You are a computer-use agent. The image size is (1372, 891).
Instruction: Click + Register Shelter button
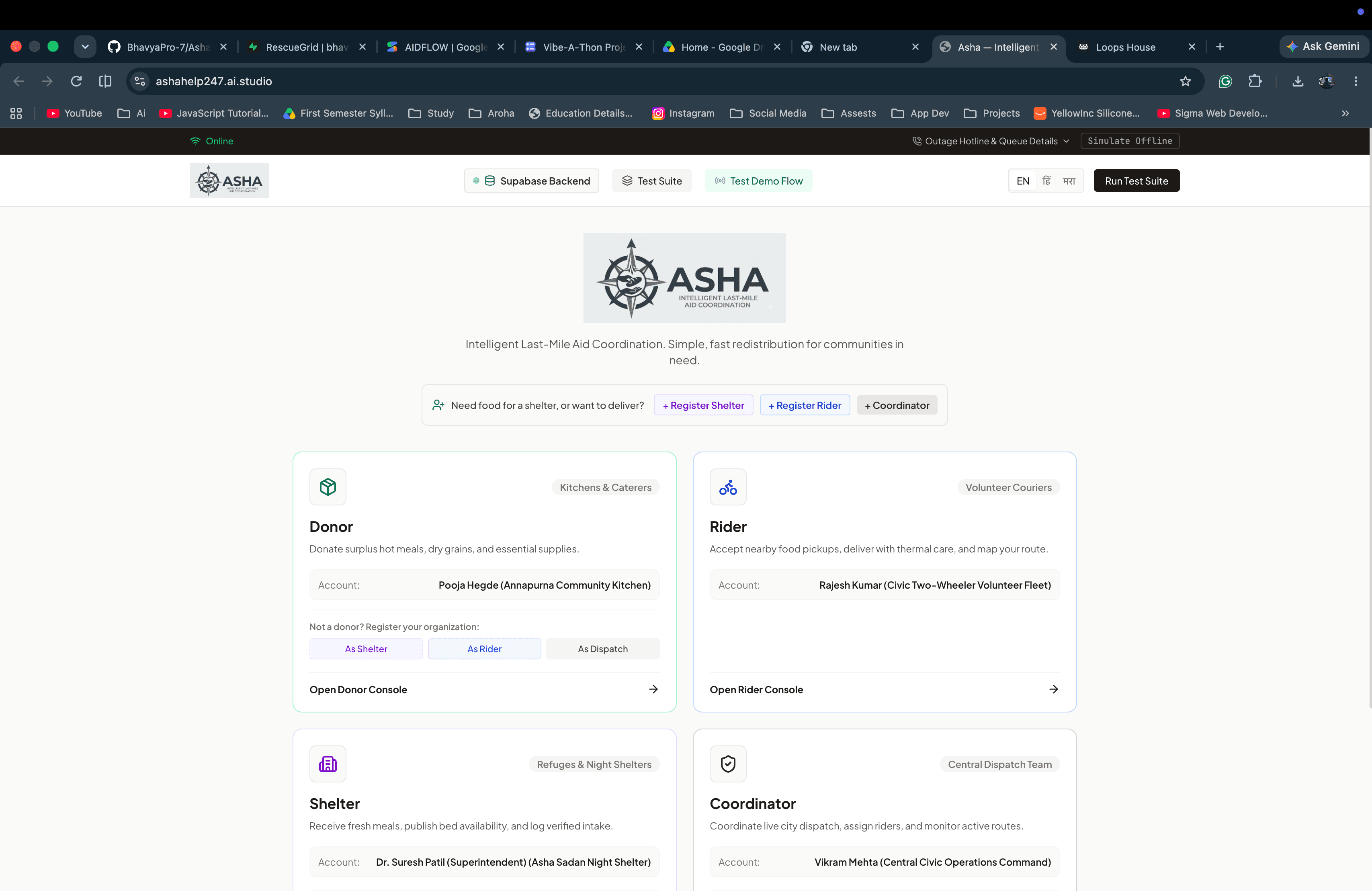[x=703, y=405]
